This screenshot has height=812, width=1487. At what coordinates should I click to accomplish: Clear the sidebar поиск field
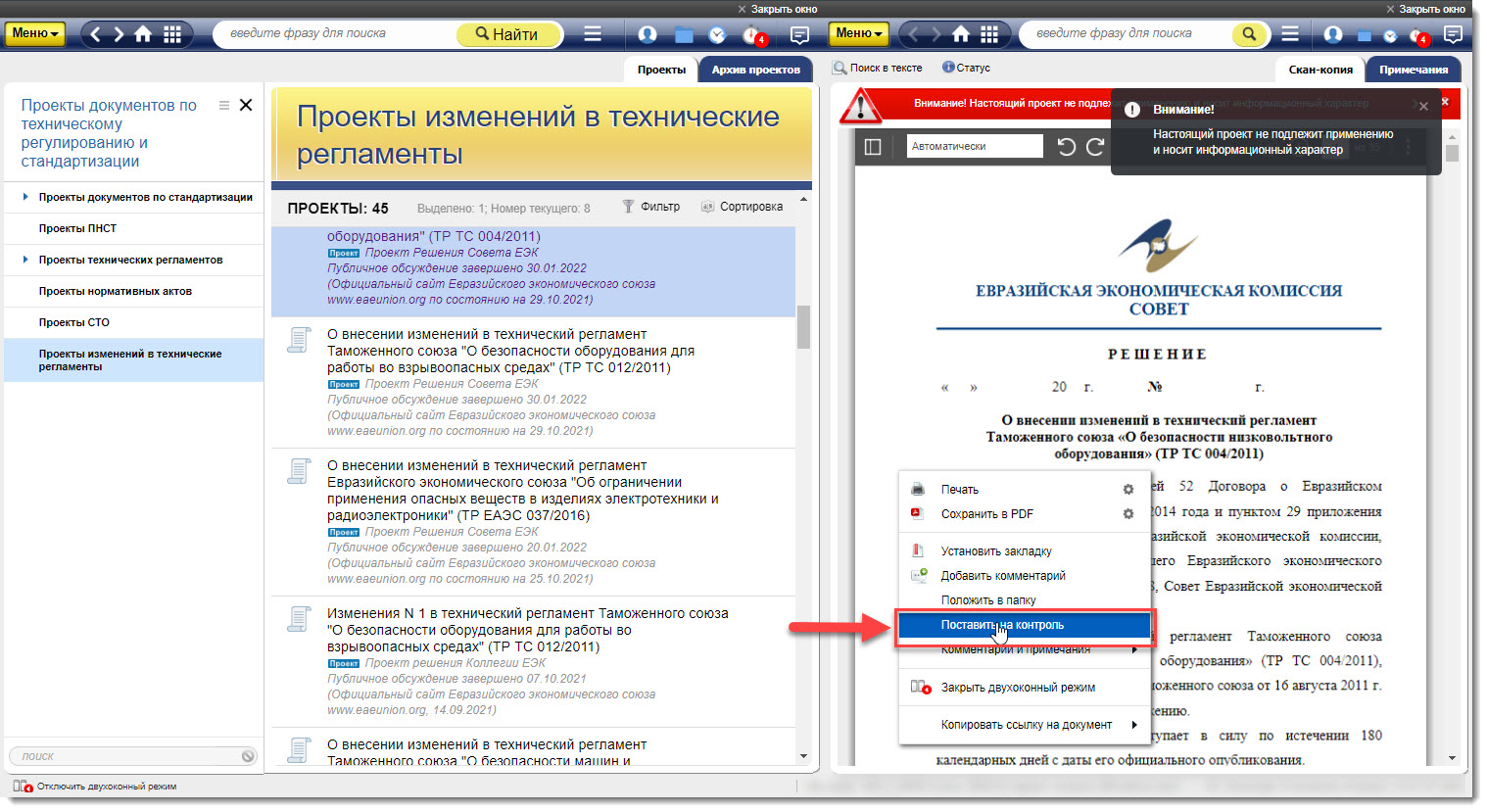pos(248,756)
